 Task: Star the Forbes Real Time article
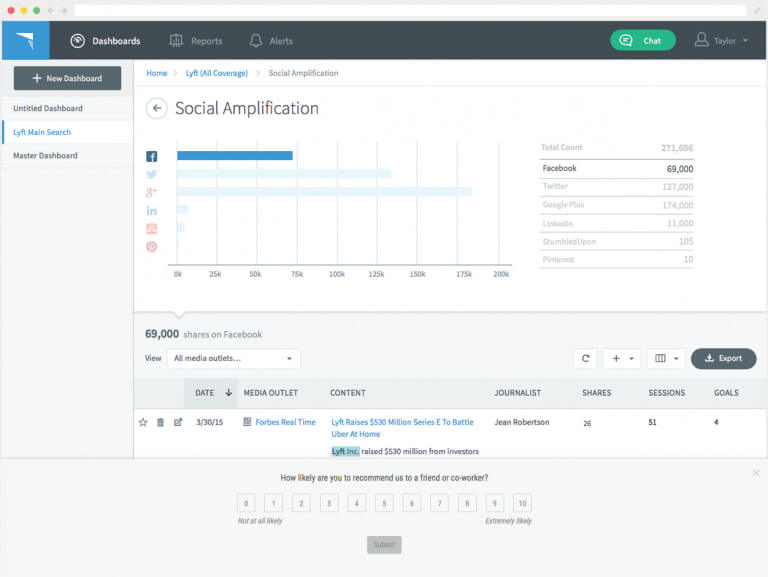143,422
